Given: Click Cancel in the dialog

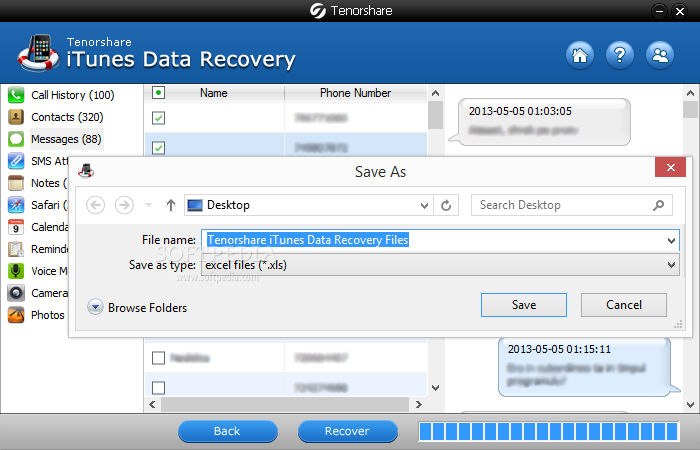Looking at the screenshot, I should click(x=624, y=305).
